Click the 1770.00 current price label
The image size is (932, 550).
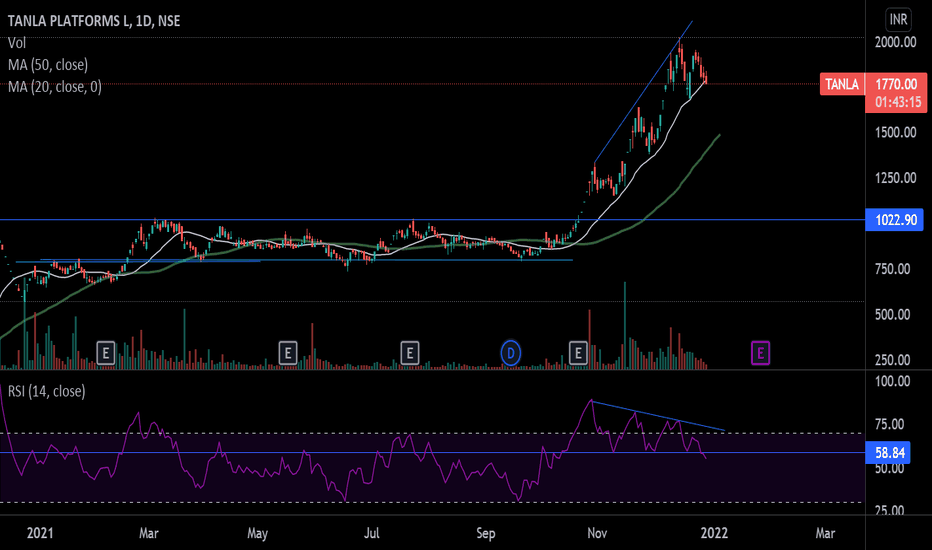point(897,84)
